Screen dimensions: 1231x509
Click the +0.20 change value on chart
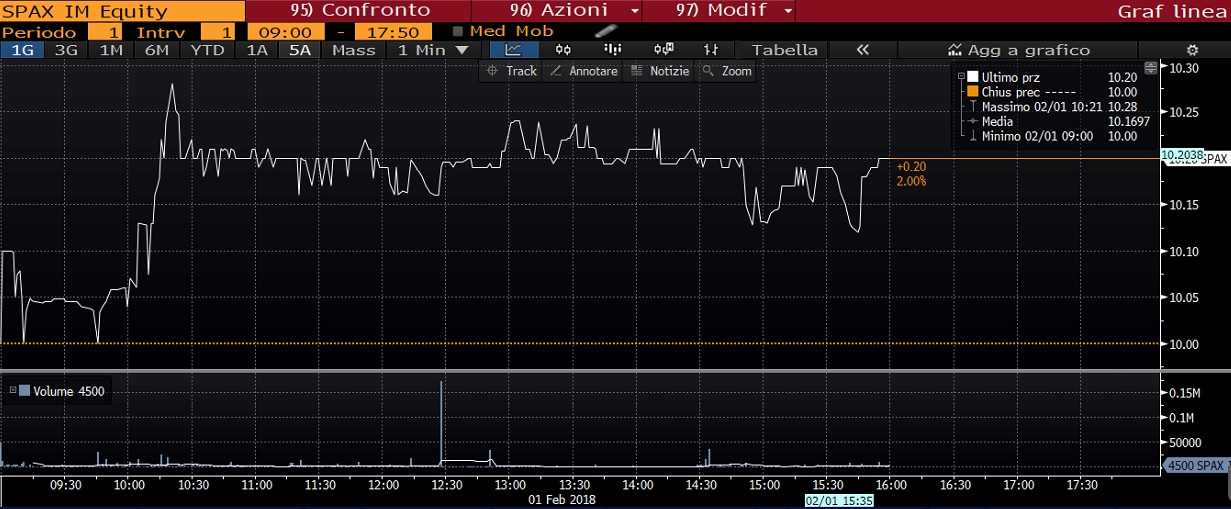pos(911,166)
